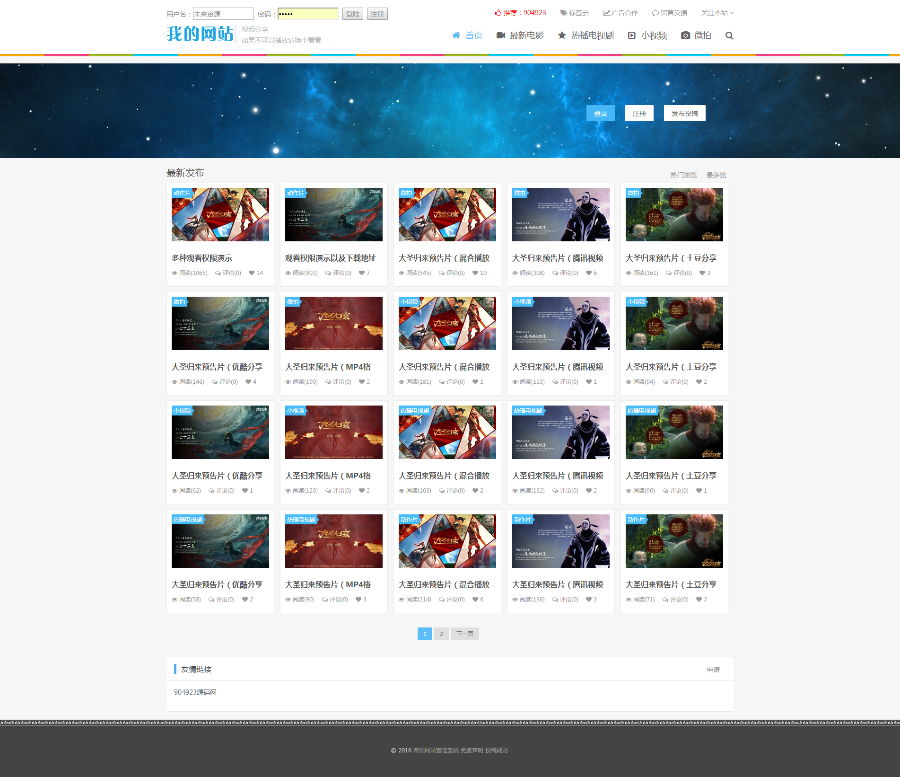Open the 最新电影 navigation item
Viewport: 900px width, 777px height.
tap(526, 36)
